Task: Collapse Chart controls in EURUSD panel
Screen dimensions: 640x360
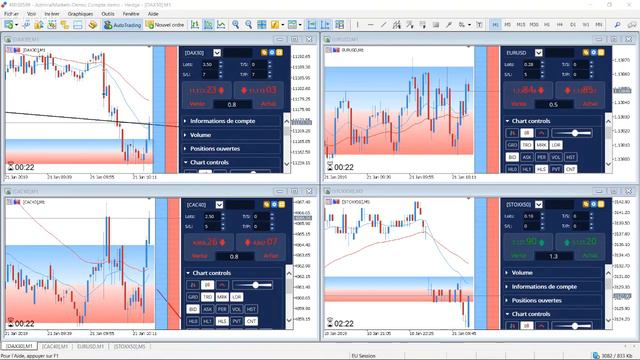Action: pos(553,121)
